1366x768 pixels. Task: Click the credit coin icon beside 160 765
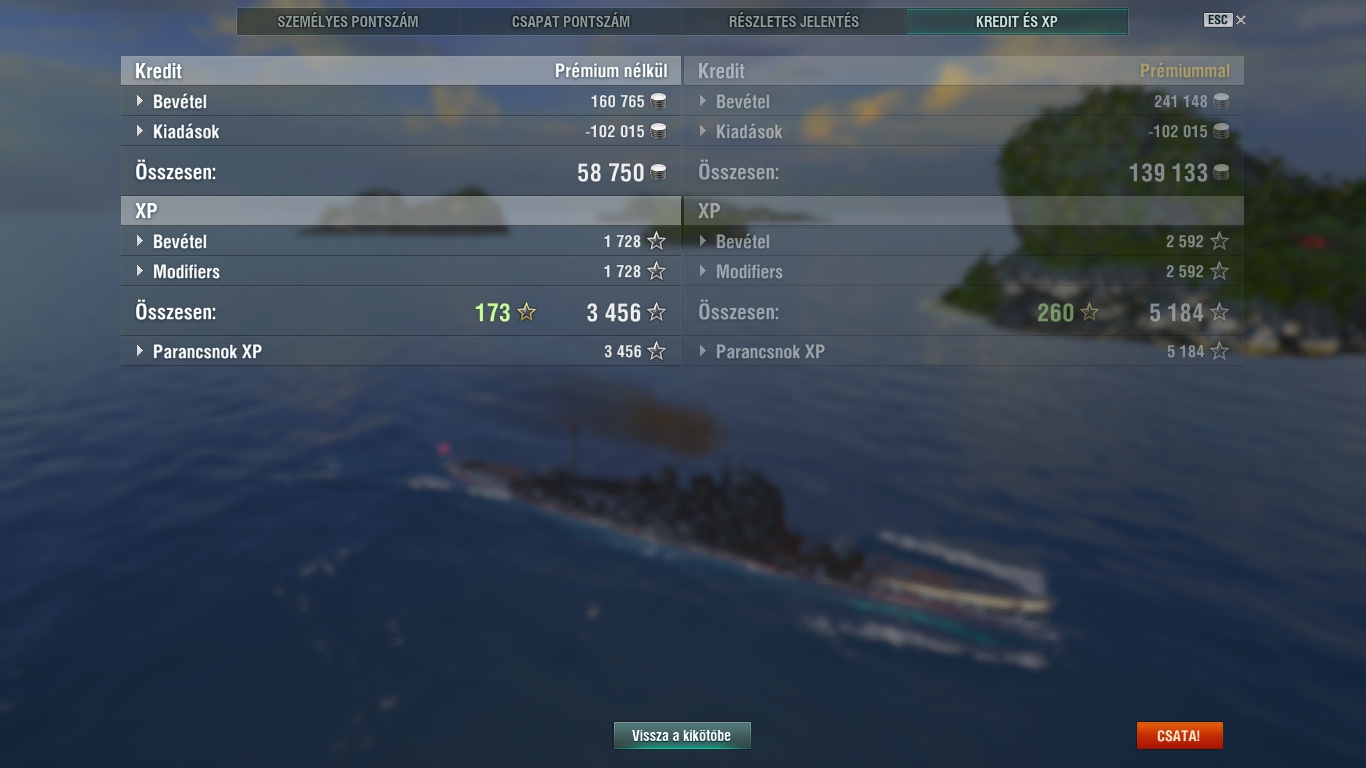(x=658, y=101)
